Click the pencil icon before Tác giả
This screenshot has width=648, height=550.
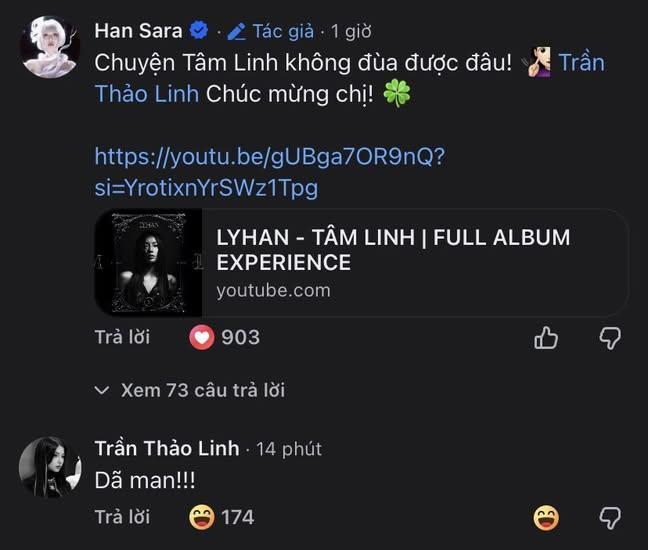pyautogui.click(x=237, y=31)
